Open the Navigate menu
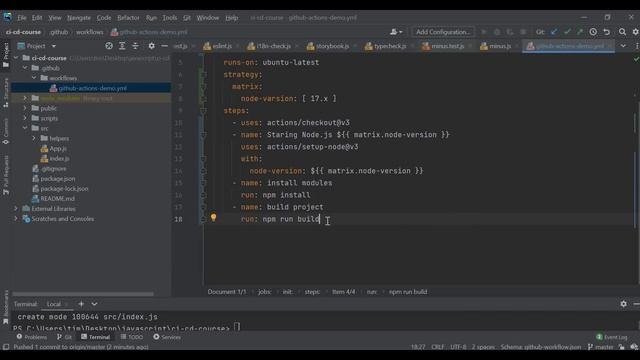Image resolution: width=640 pixels, height=360 pixels. (x=79, y=18)
